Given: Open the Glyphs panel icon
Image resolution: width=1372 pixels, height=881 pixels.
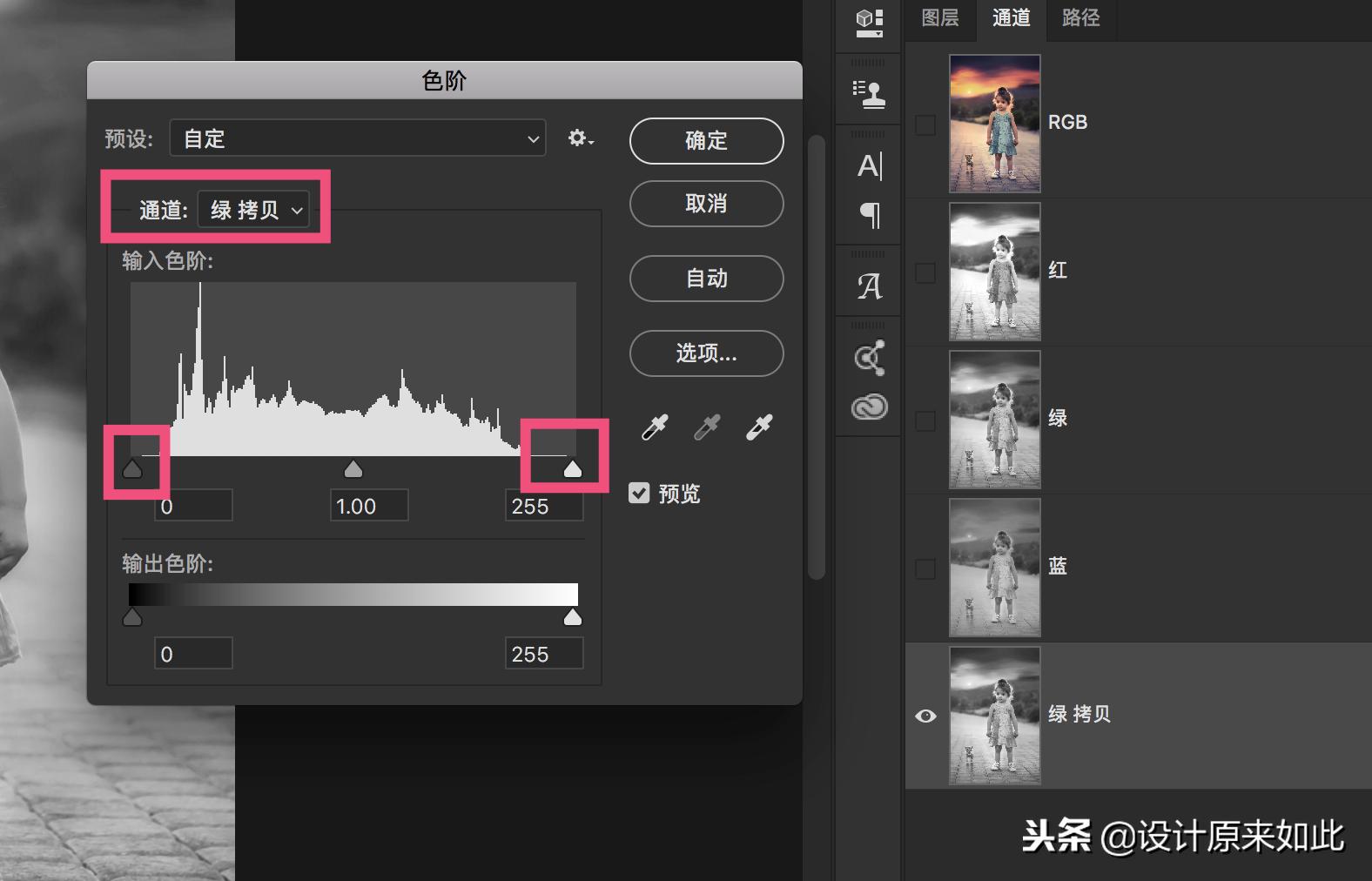Looking at the screenshot, I should point(870,286).
